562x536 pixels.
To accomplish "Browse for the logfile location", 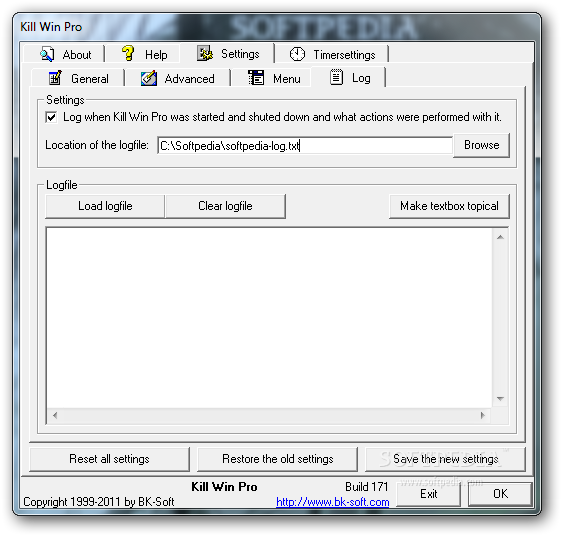I will click(481, 145).
